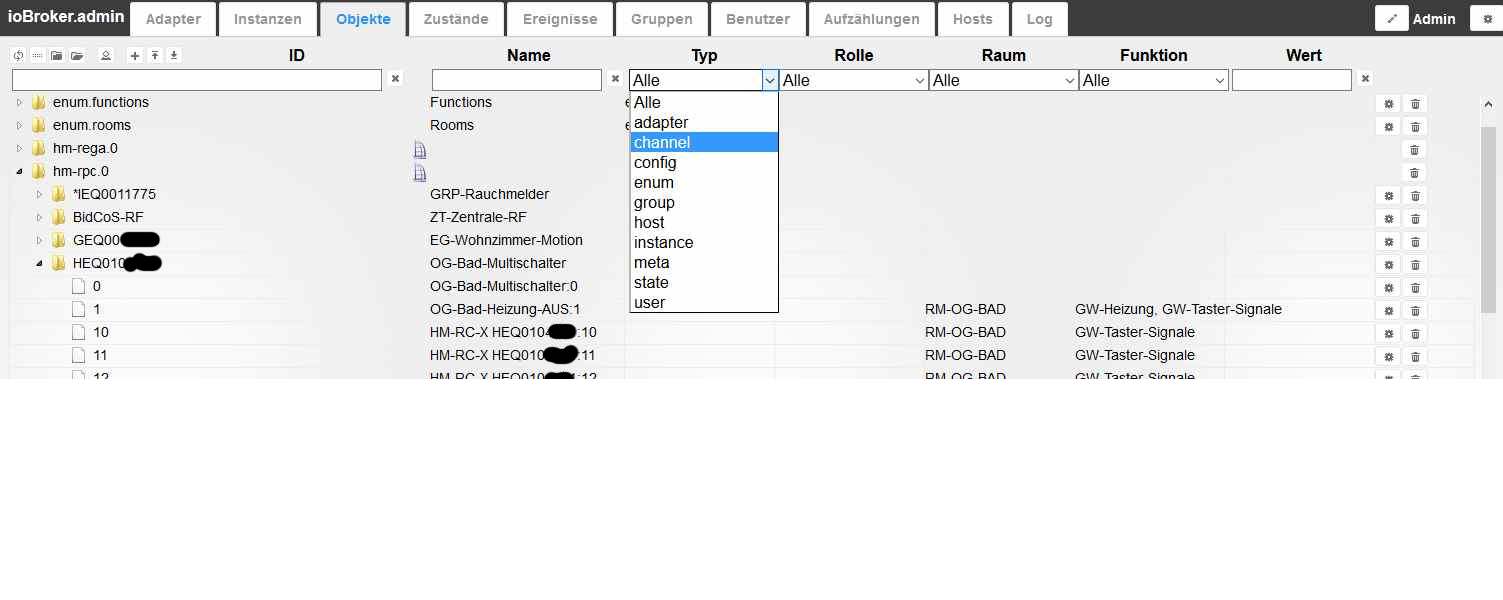Choose 'enum' from Typ dropdown list
Screen dimensions: 1503x600
click(x=704, y=182)
